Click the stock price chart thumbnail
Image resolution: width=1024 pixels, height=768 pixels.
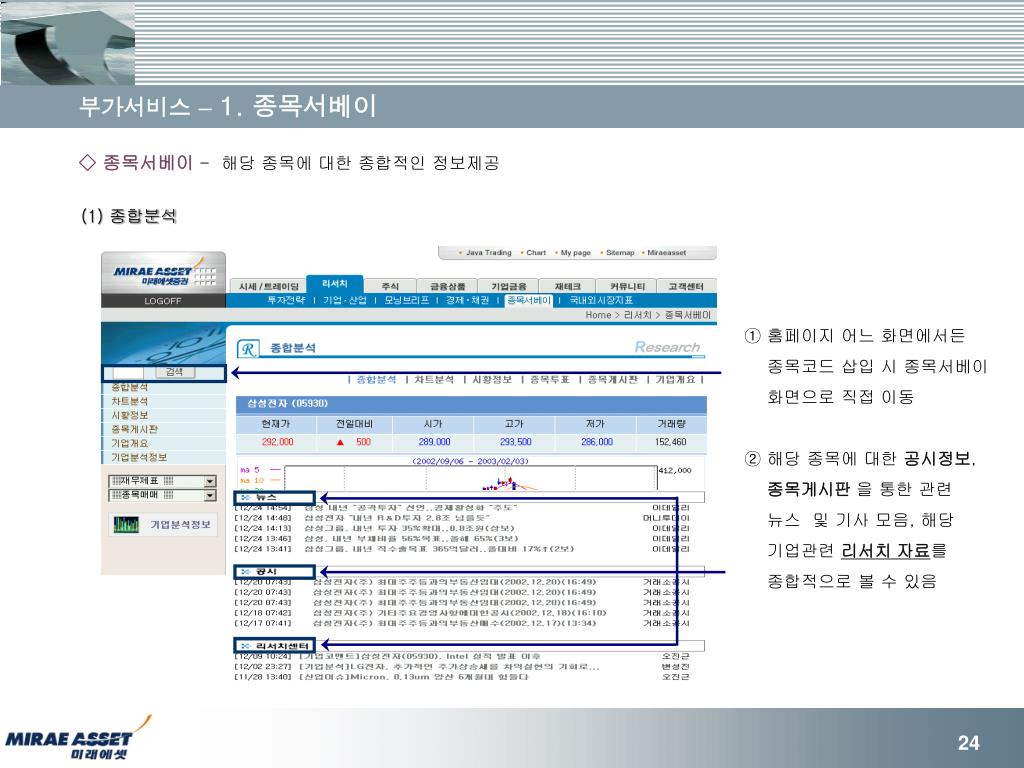(470, 477)
